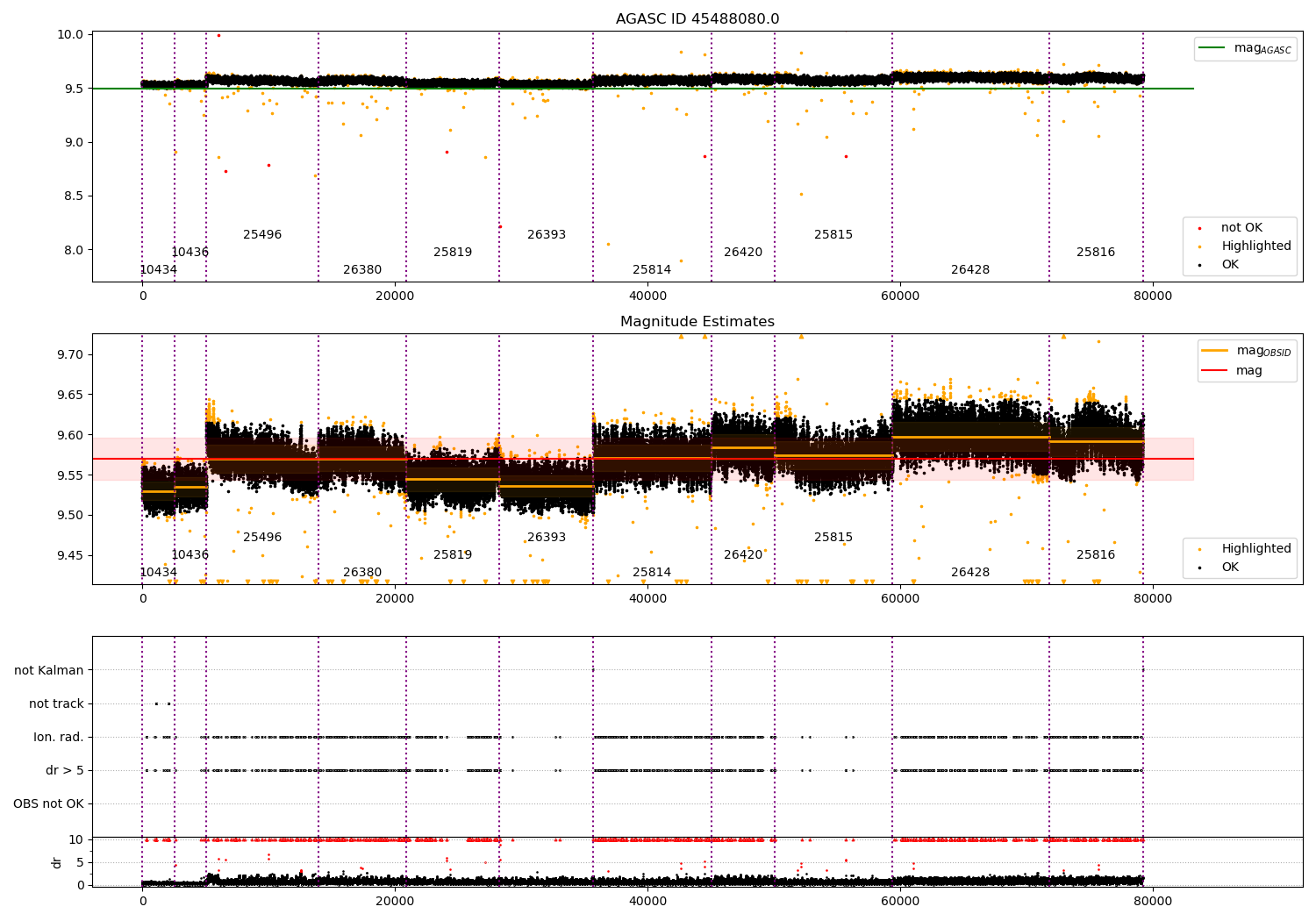
Task: Click OBSID label 26380 in Magnitude Estimates plot
Action: coord(362,573)
